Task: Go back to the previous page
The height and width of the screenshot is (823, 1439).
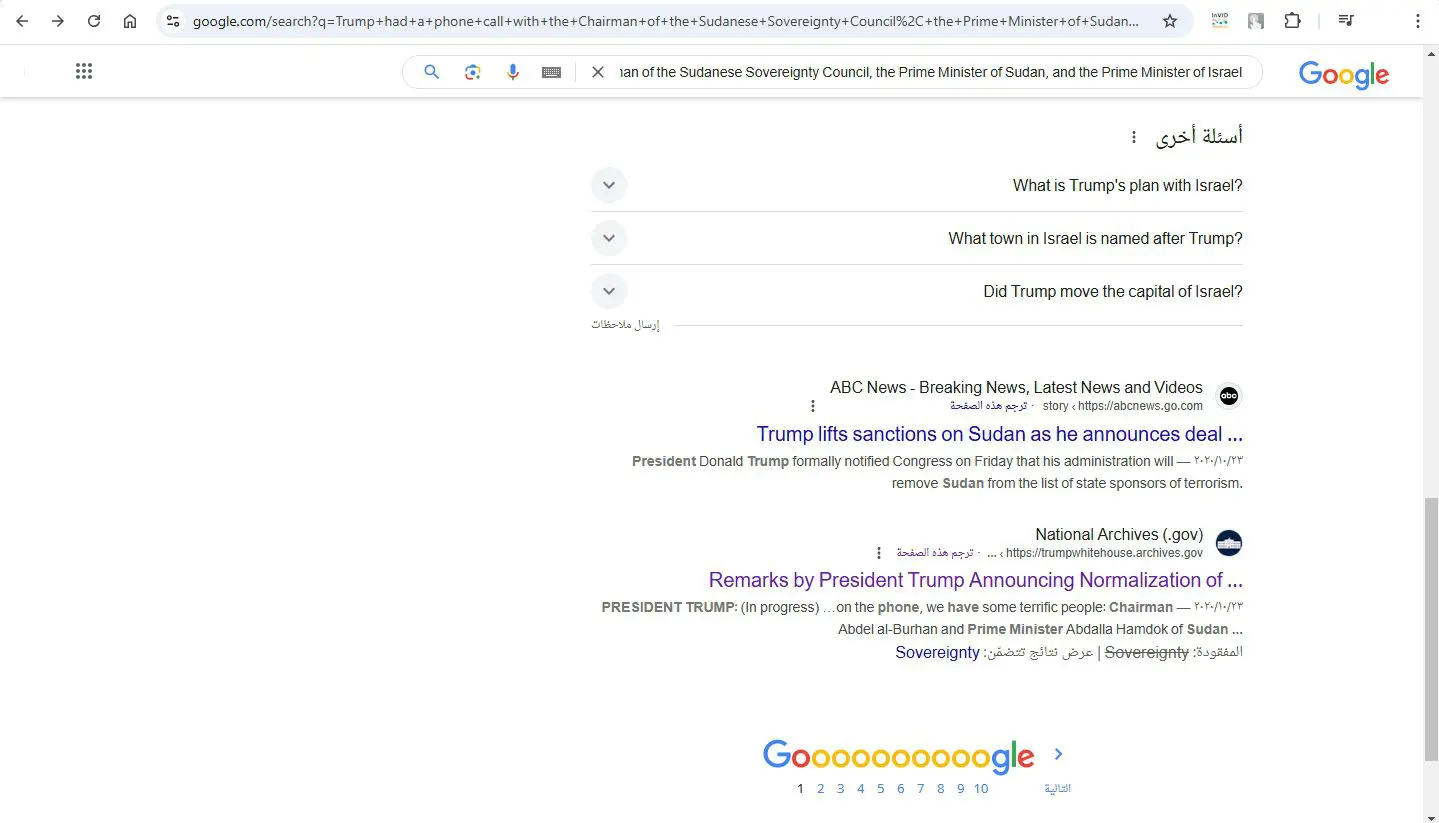Action: [22, 21]
